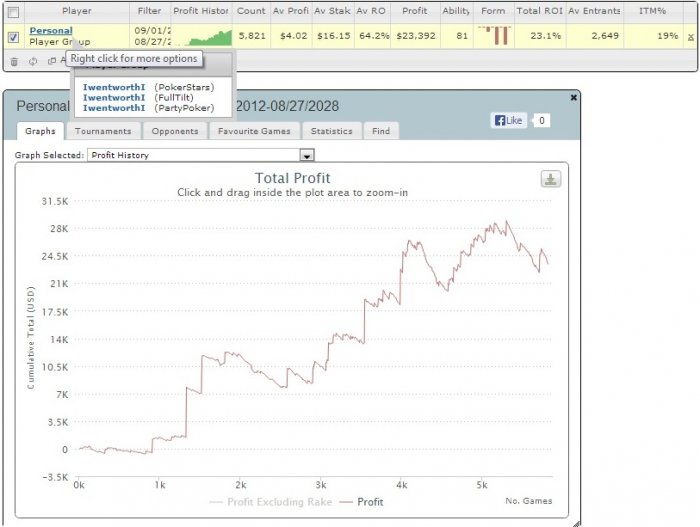
Task: Click the 5,821 count cell
Action: click(252, 36)
